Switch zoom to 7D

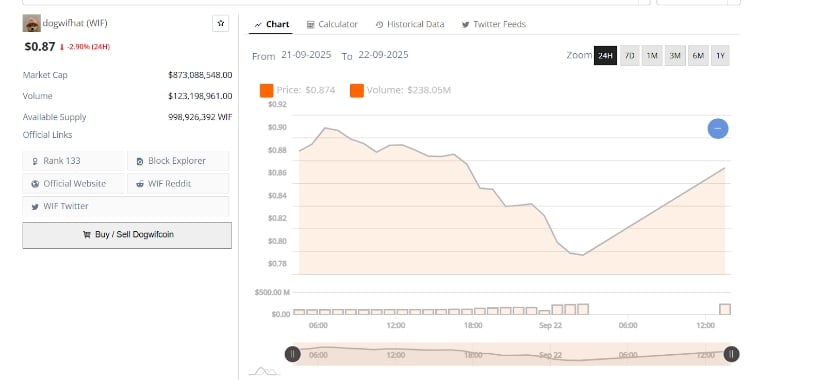pos(630,55)
